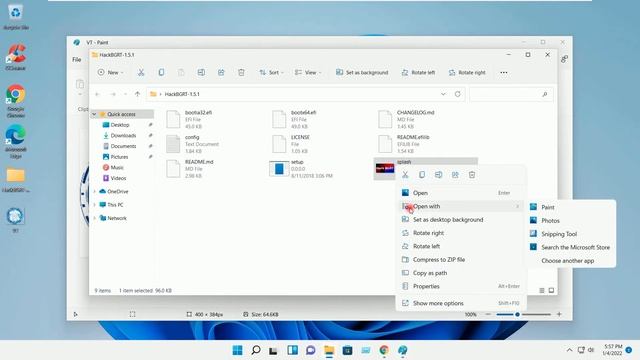Viewport: 640px width, 360px height.
Task: Click the Up one level arrow
Action: click(x=138, y=94)
